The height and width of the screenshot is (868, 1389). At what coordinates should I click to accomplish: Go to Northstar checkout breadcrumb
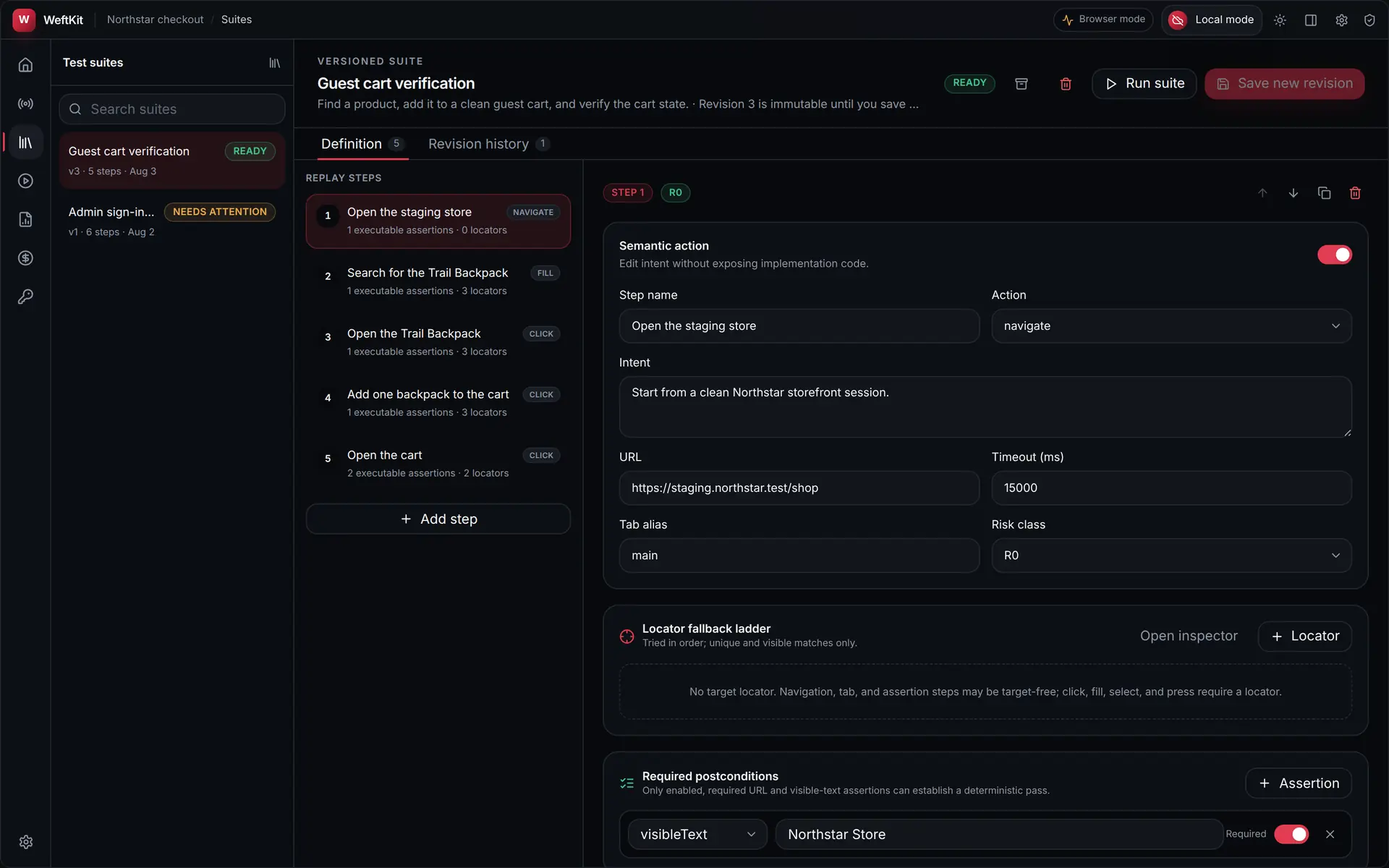[155, 20]
